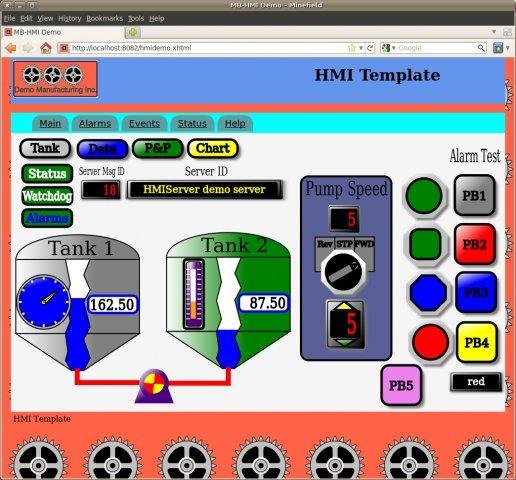This screenshot has width=516, height=480.
Task: Switch to the HMI Help page tab
Action: pos(235,124)
